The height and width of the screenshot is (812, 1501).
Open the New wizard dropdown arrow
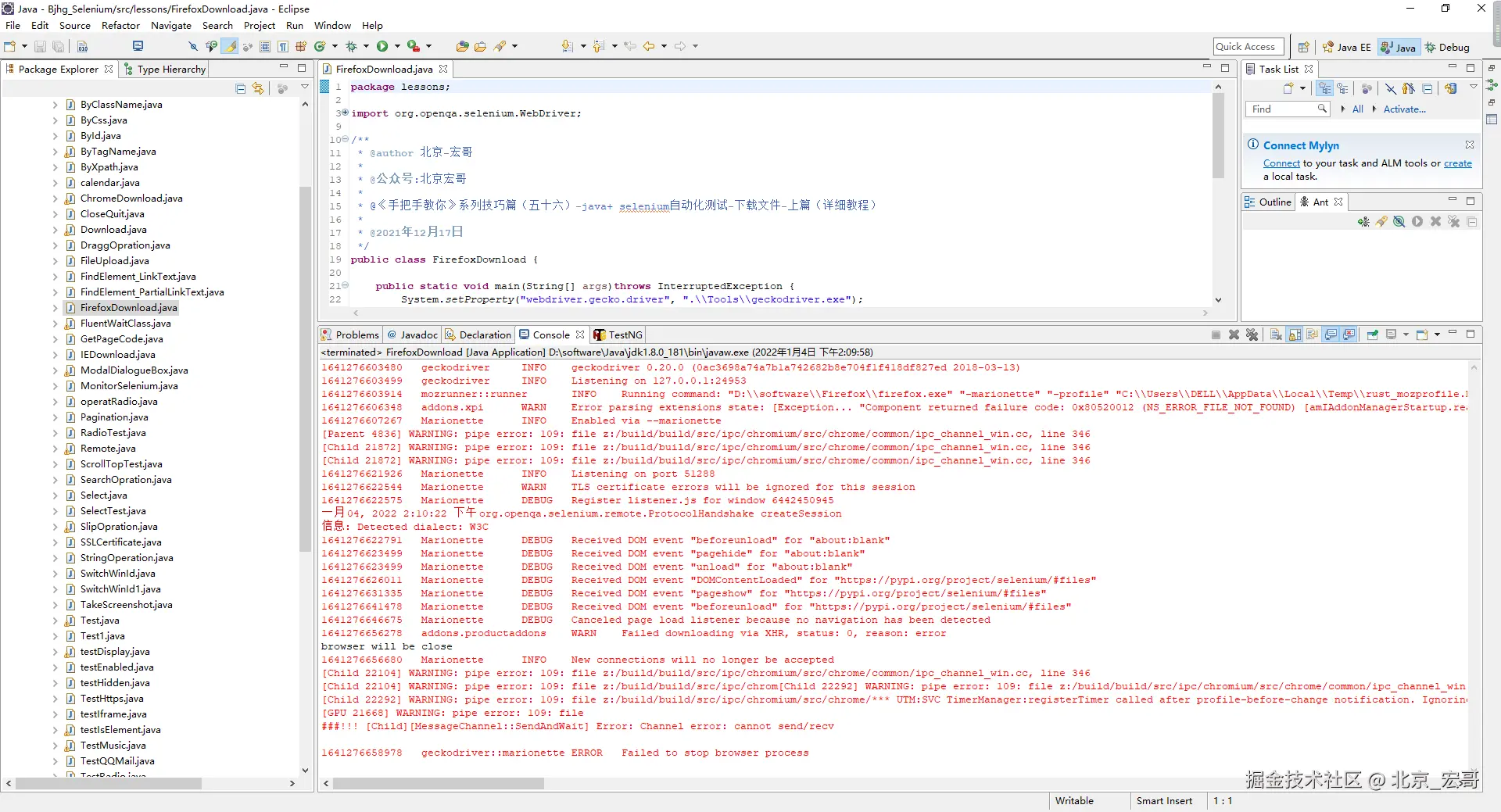pos(24,47)
